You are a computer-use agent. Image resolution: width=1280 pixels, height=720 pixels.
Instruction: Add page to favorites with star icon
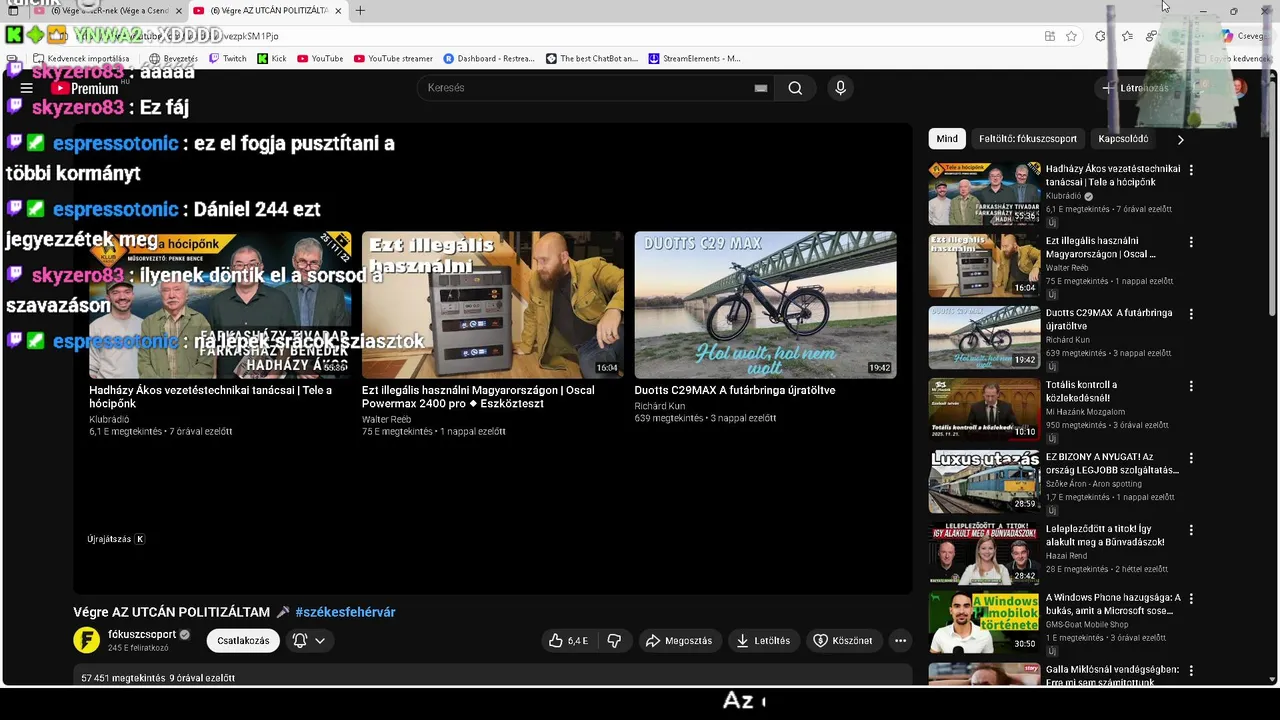click(x=1071, y=36)
